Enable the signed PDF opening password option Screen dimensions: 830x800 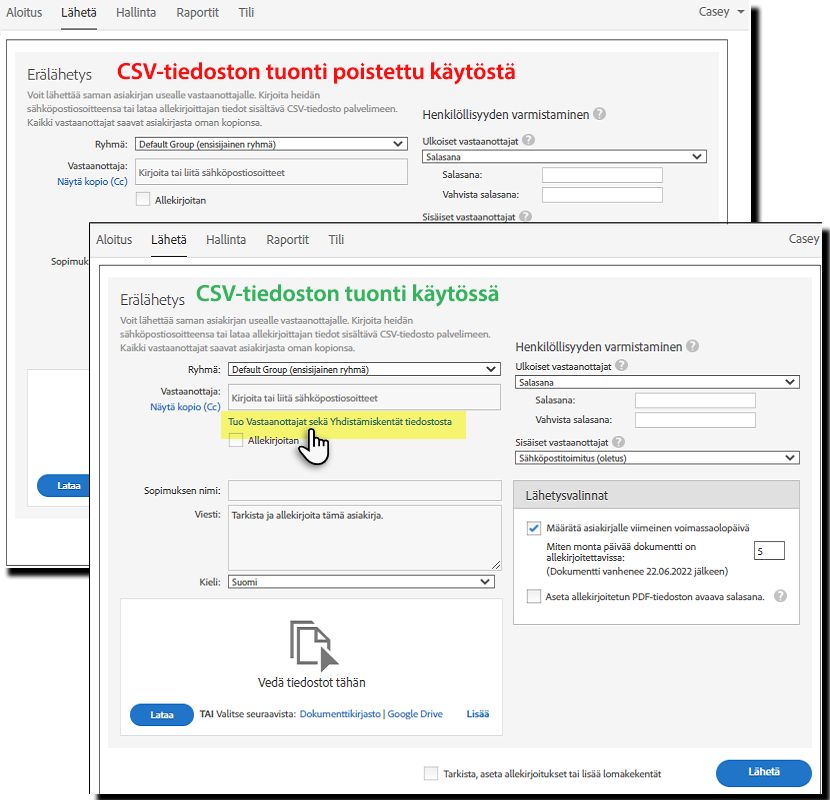point(534,595)
